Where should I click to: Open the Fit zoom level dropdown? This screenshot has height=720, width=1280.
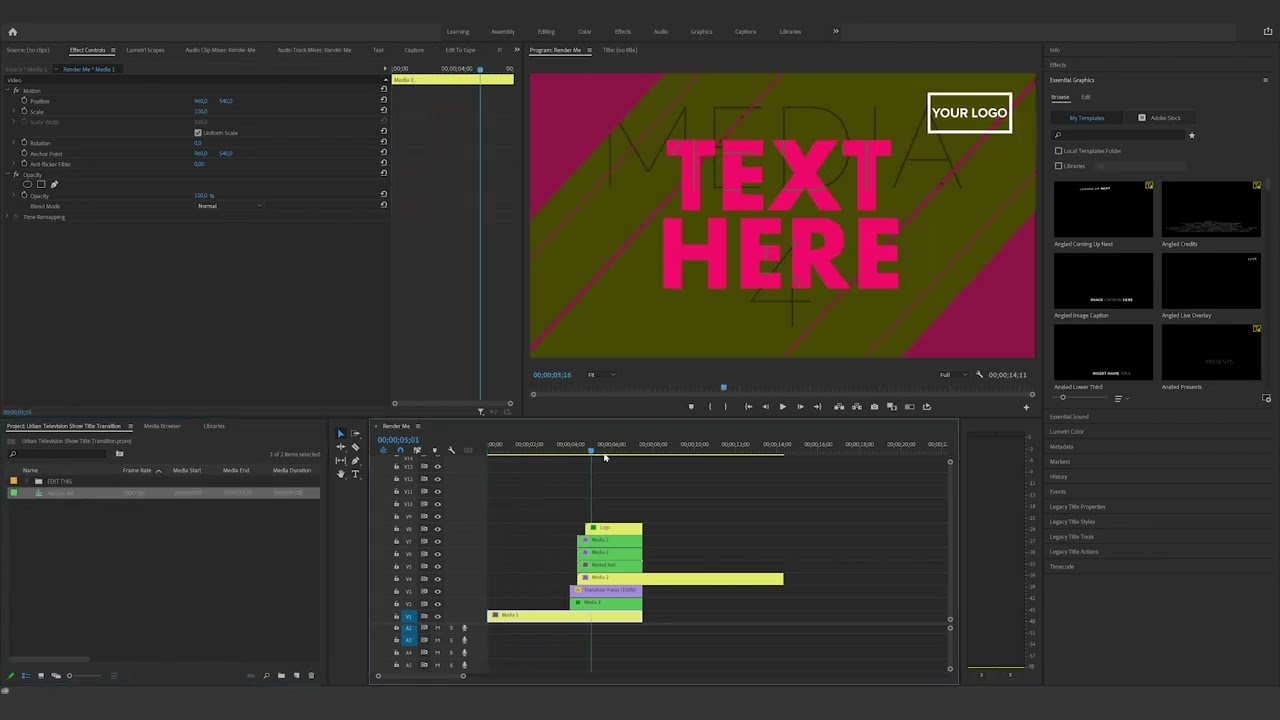pyautogui.click(x=600, y=375)
